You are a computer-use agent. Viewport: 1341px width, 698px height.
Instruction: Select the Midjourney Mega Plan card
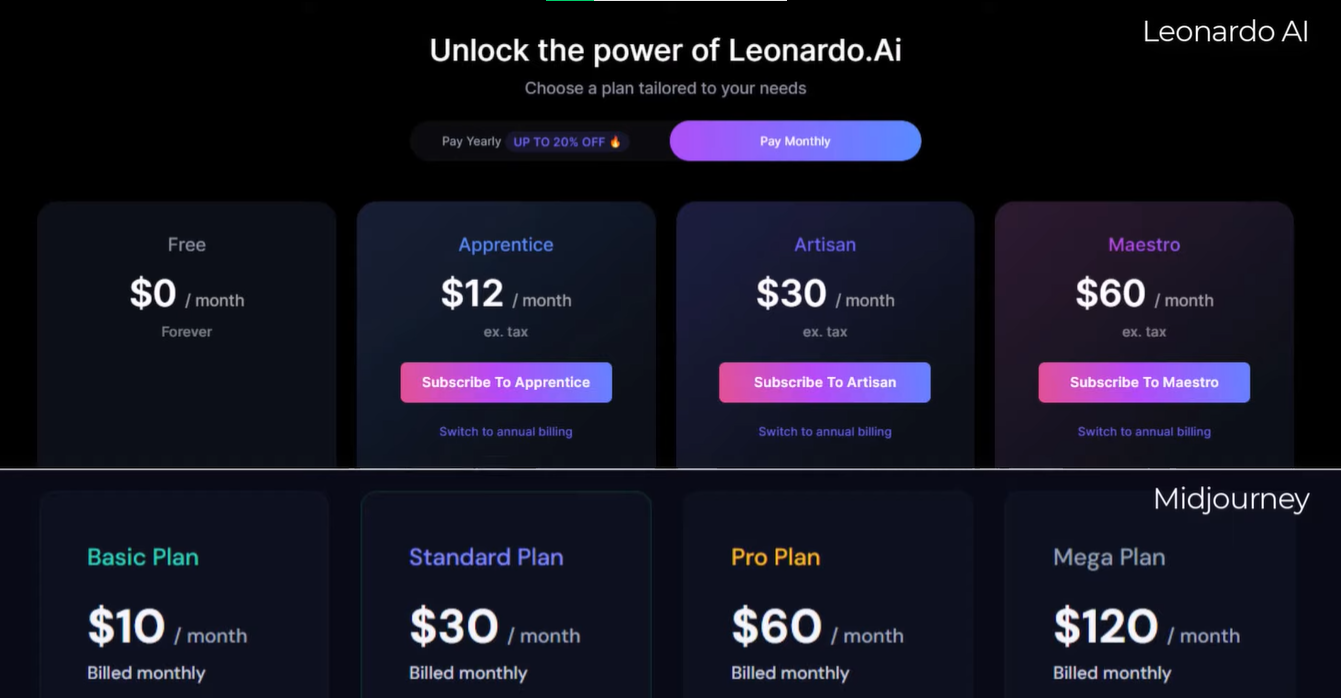pyautogui.click(x=1150, y=595)
